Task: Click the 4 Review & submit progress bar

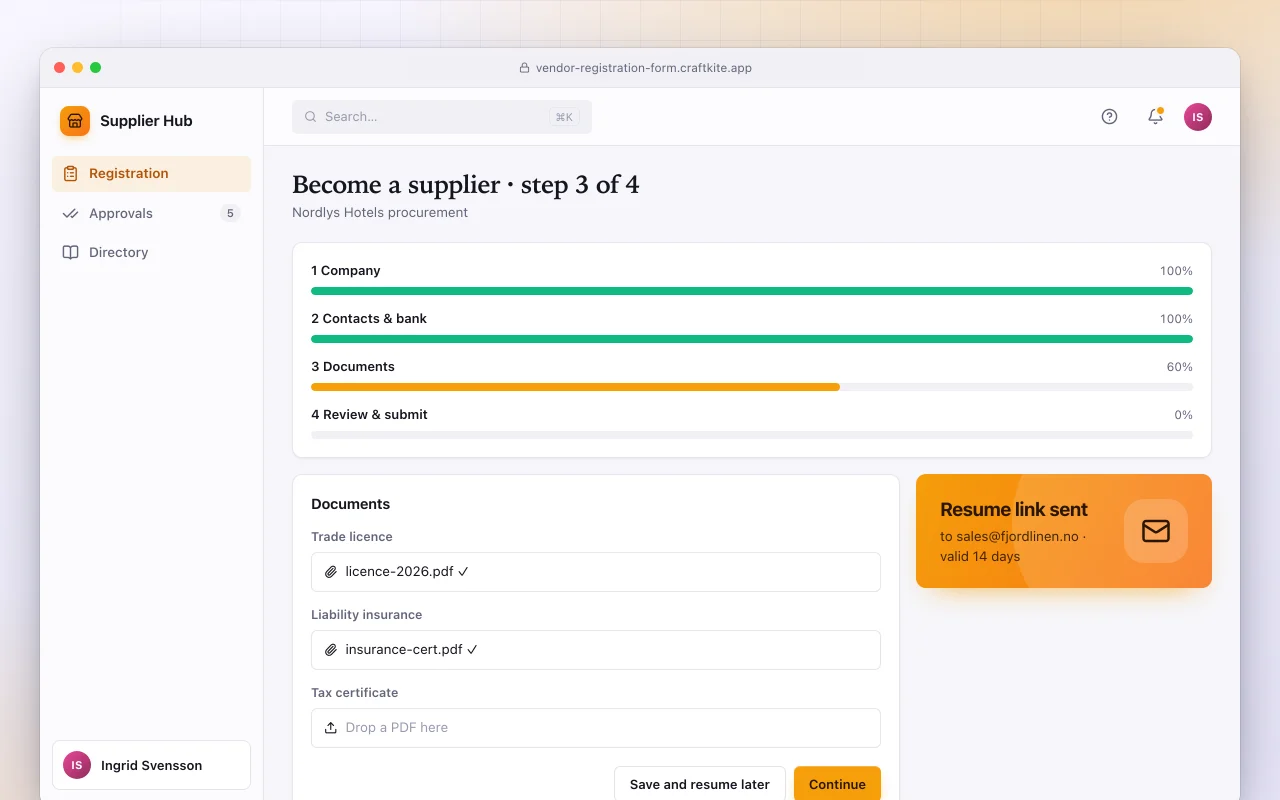Action: [x=752, y=435]
